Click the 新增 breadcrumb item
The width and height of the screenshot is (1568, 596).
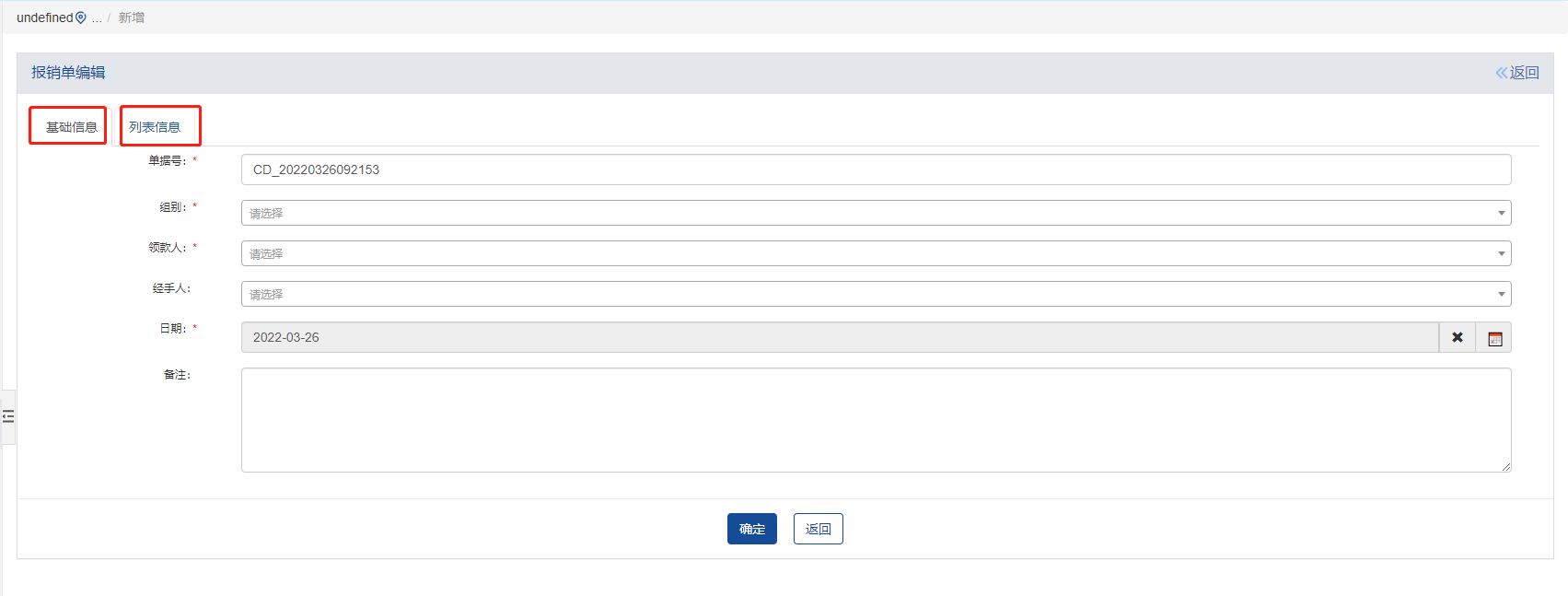coord(132,18)
